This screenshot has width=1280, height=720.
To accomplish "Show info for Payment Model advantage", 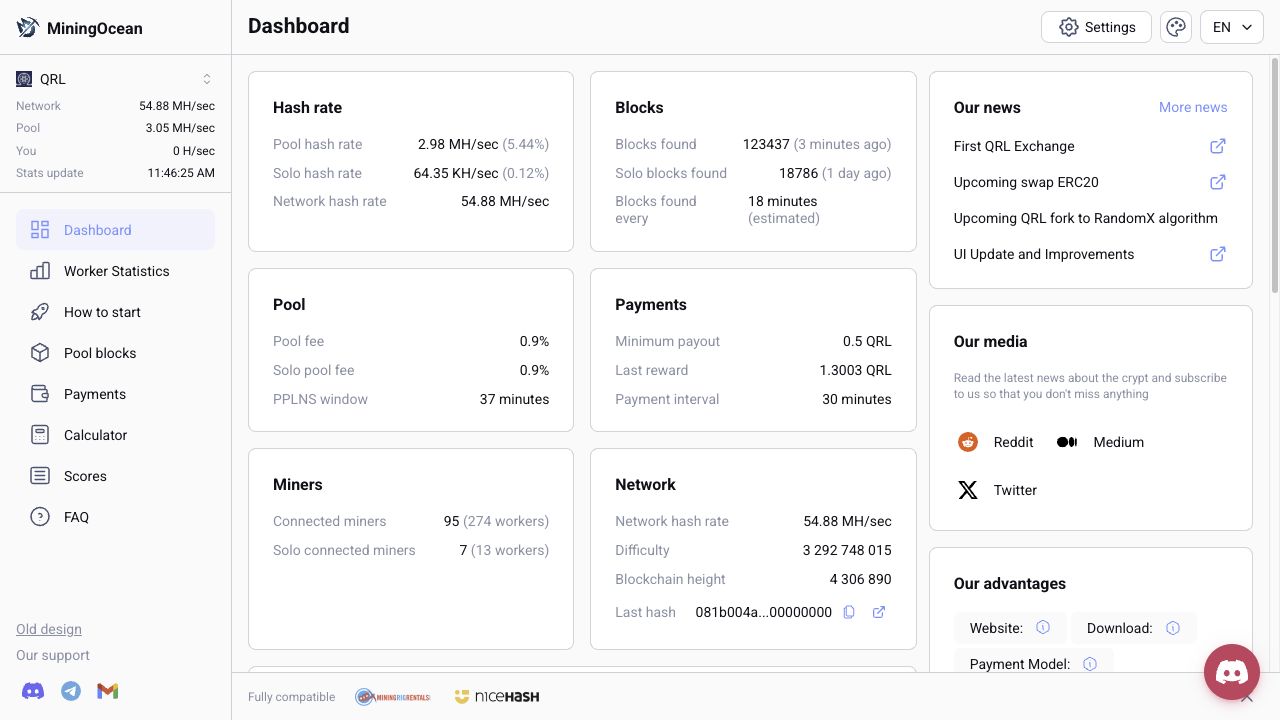I will point(1090,664).
